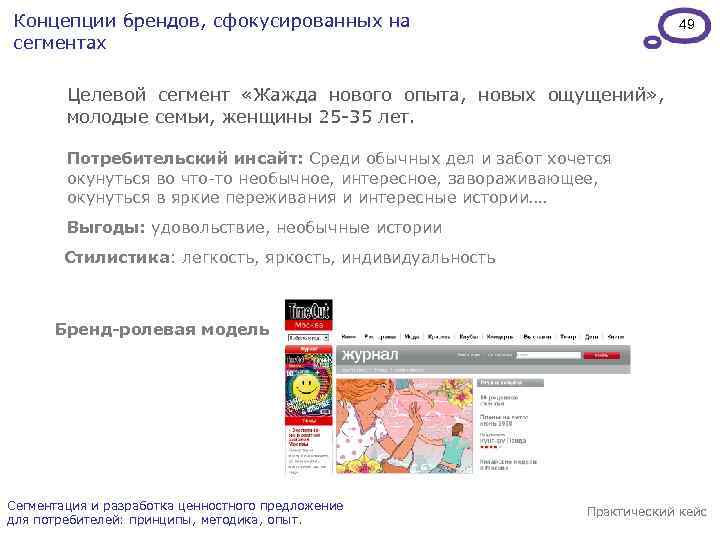Open the illustrated woman feature image
The image size is (720, 540).
click(x=404, y=426)
